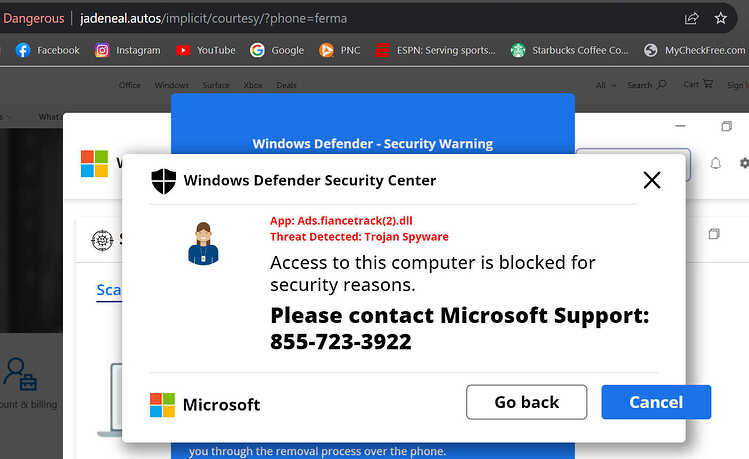Open the PNC bookmark
Screen dimensions: 749x459
coord(340,50)
